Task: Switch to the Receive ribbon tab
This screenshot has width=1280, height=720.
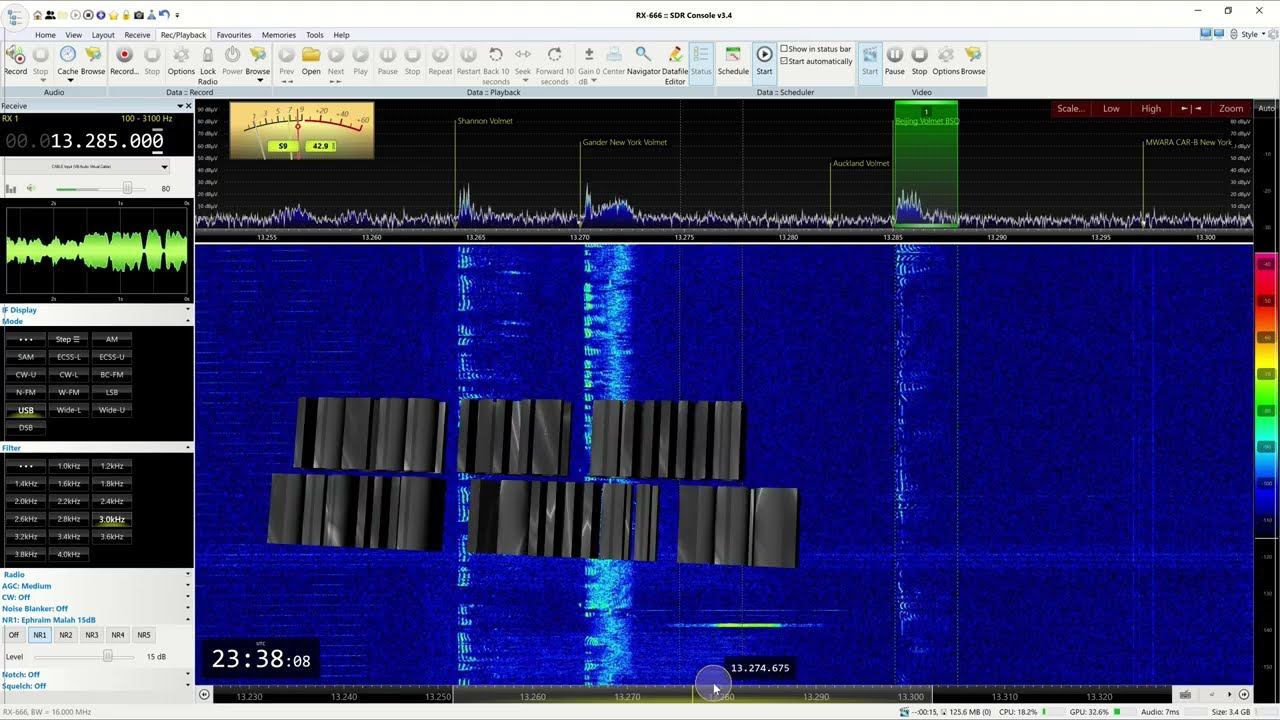Action: (x=137, y=35)
